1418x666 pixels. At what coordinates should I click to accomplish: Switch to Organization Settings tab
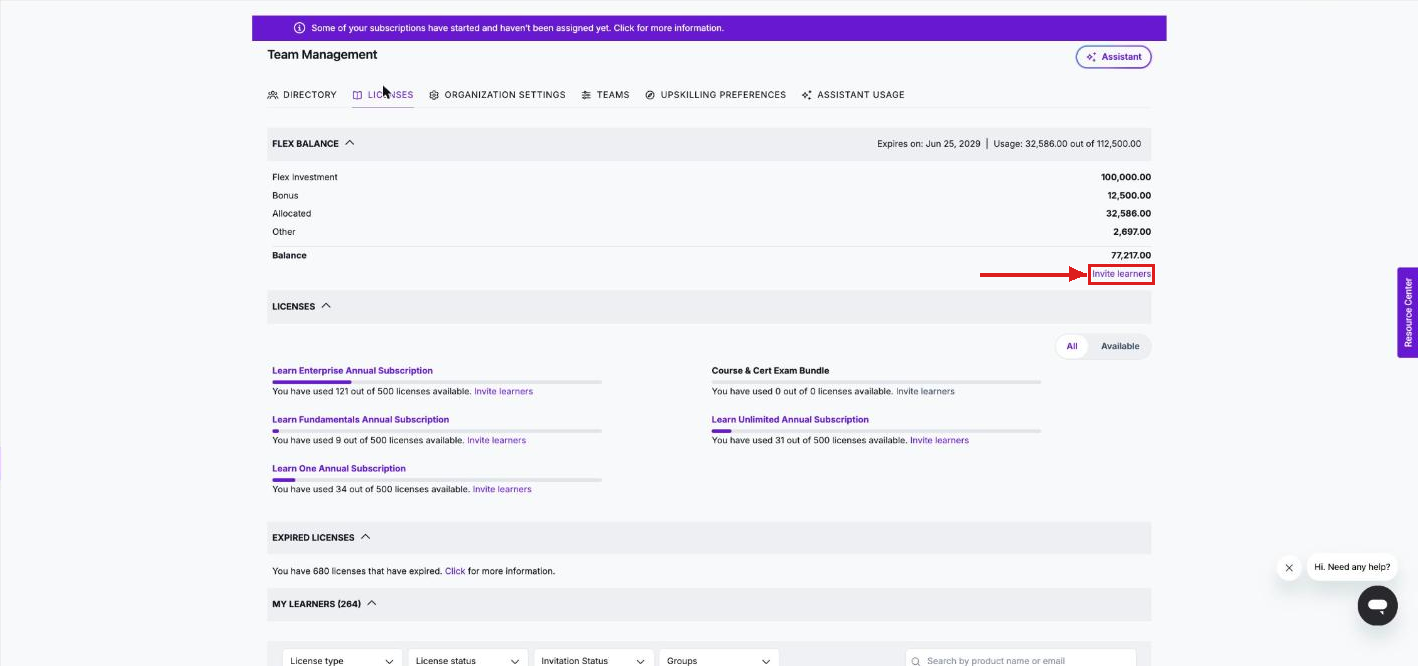(497, 95)
